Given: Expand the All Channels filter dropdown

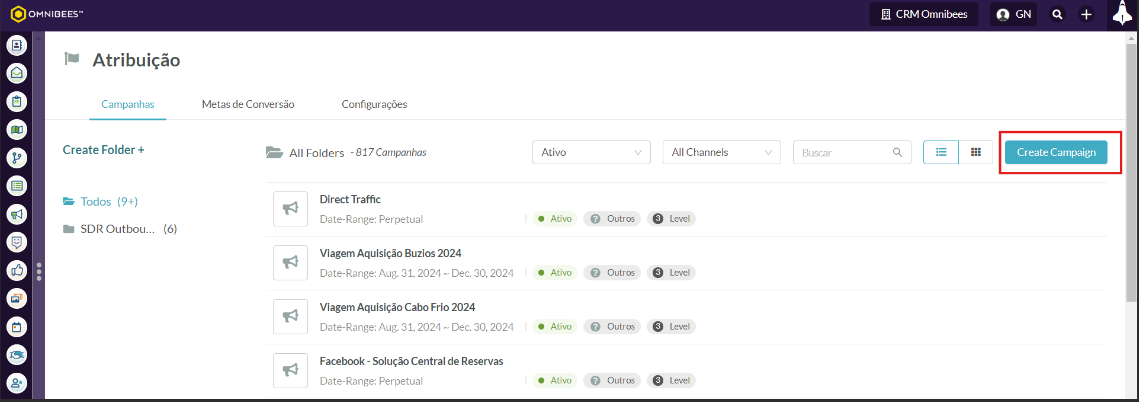Looking at the screenshot, I should click(721, 152).
